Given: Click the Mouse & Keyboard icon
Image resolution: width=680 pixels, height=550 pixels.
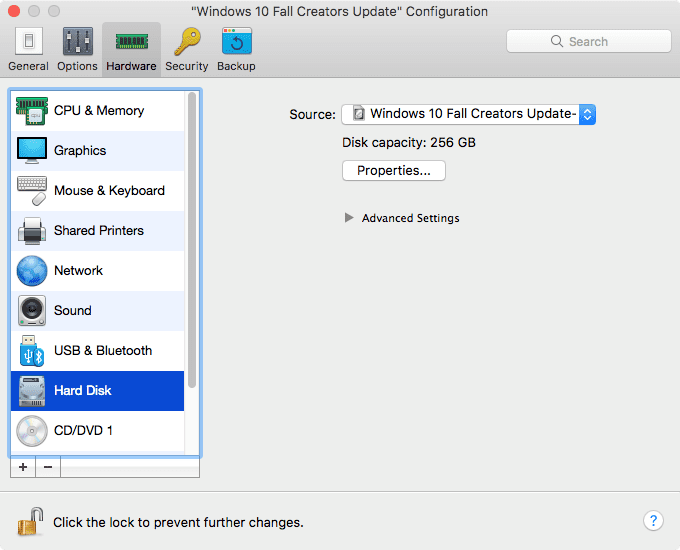Looking at the screenshot, I should (32, 190).
